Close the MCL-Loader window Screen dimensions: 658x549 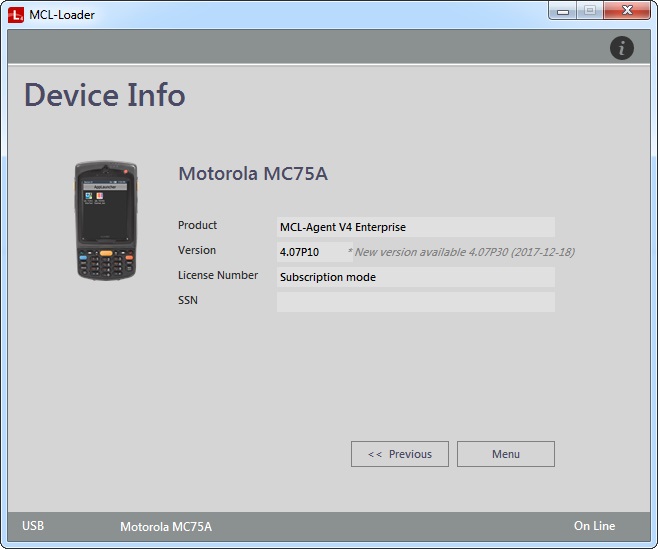(x=627, y=10)
